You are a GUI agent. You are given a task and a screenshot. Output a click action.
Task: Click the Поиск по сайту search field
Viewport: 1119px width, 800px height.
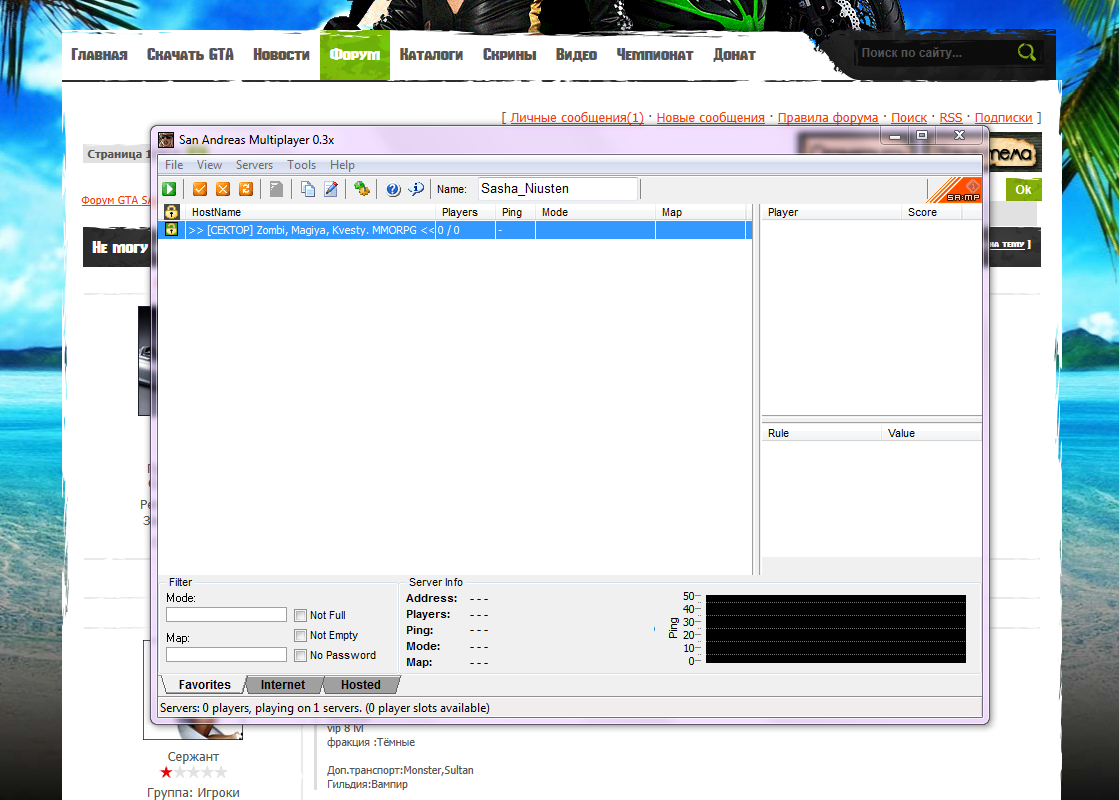click(x=934, y=53)
